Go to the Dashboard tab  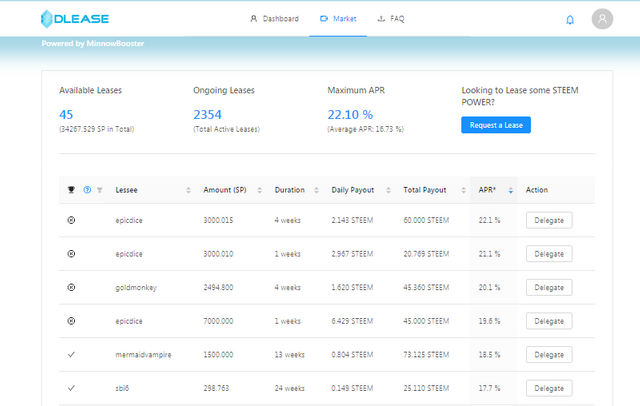274,19
